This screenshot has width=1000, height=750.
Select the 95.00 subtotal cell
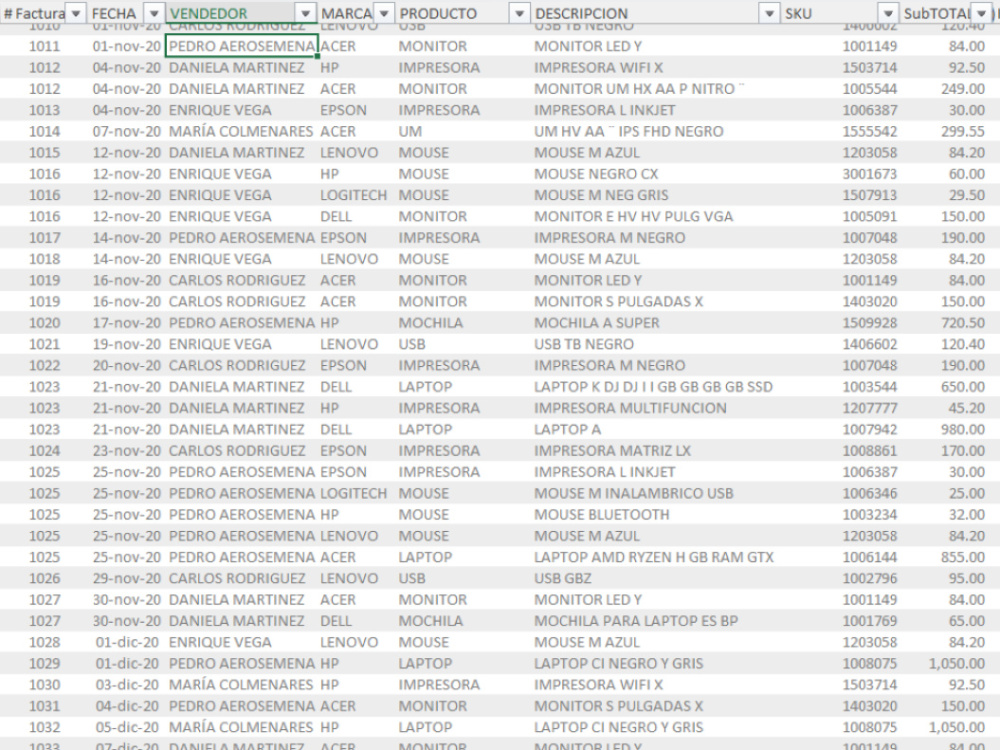(966, 578)
